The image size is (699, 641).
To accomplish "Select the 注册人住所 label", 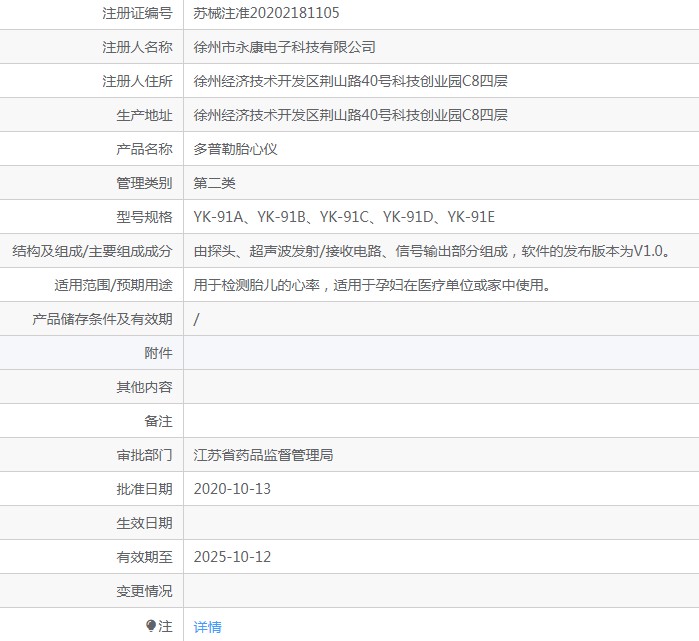I will pyautogui.click(x=137, y=81).
